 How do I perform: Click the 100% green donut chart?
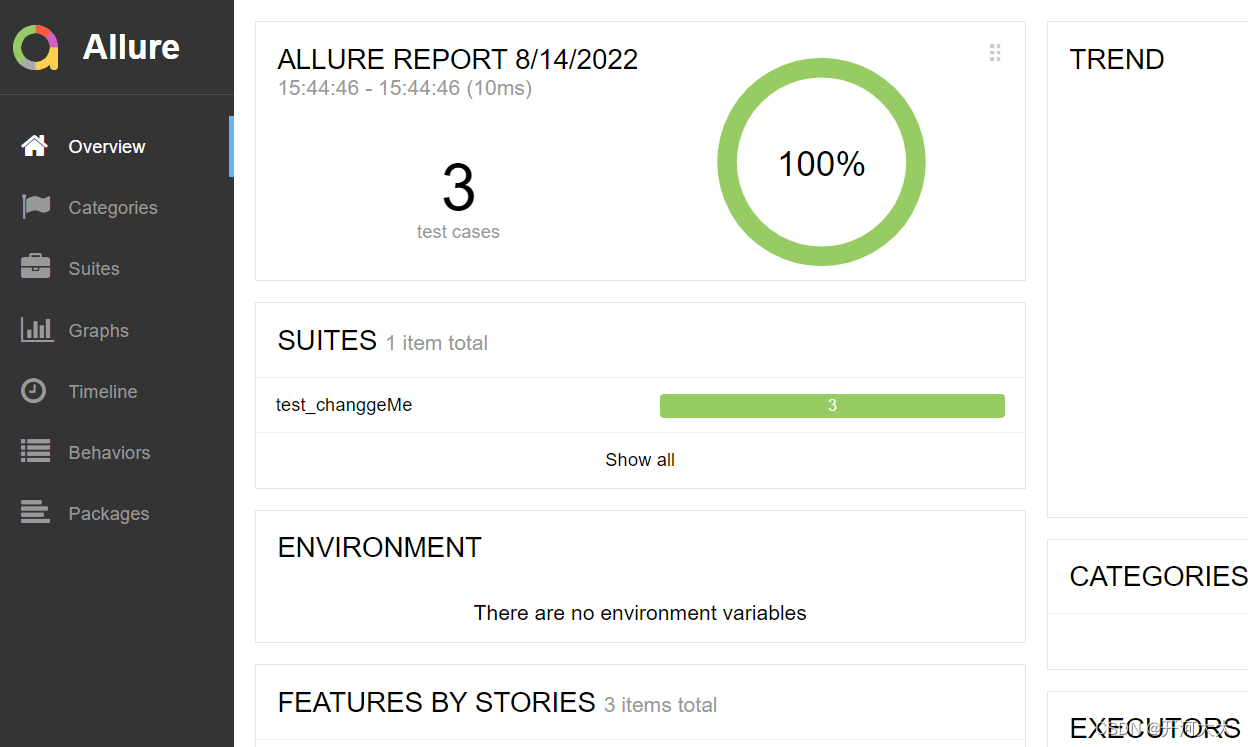821,163
